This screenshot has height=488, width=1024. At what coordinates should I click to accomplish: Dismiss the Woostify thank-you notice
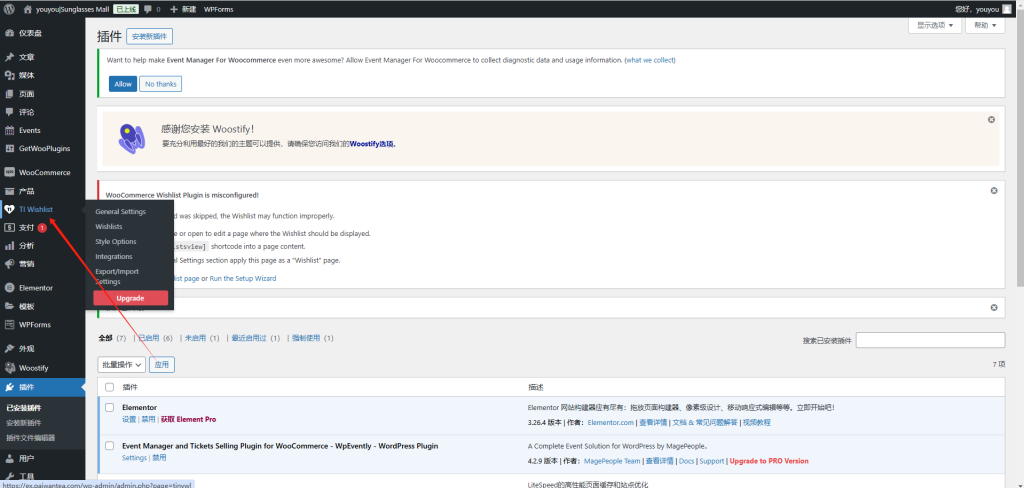click(991, 120)
